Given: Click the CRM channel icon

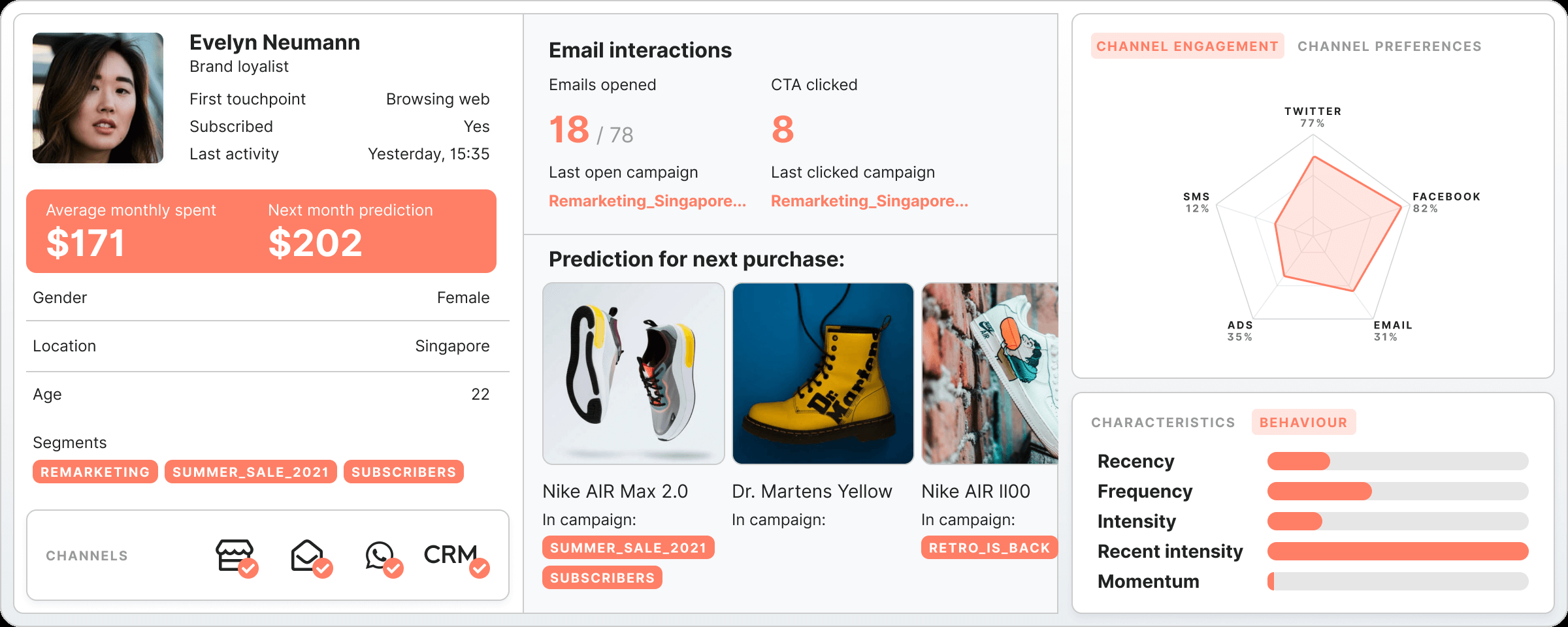Looking at the screenshot, I should pyautogui.click(x=453, y=555).
